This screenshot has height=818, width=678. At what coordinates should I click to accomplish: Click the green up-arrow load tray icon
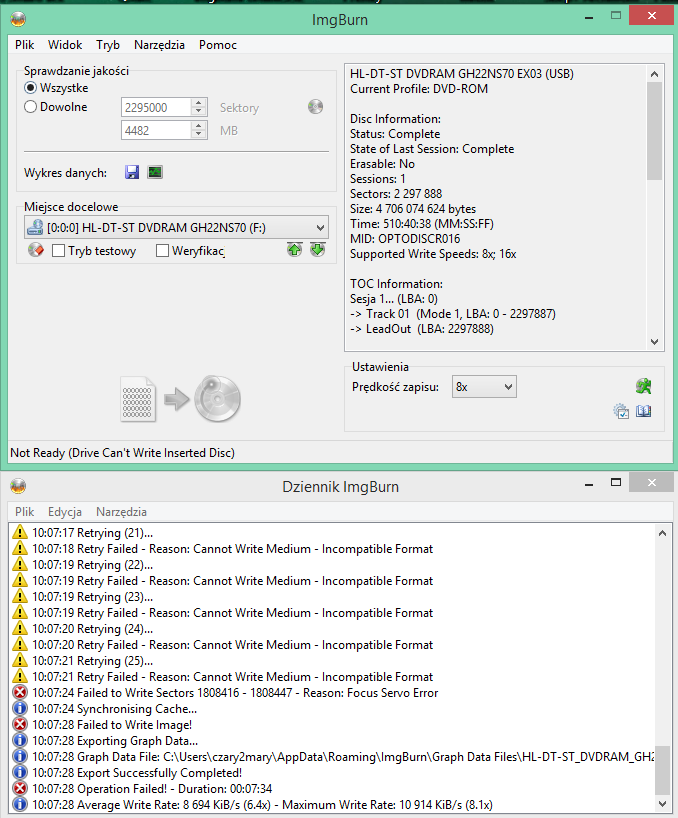(295, 250)
